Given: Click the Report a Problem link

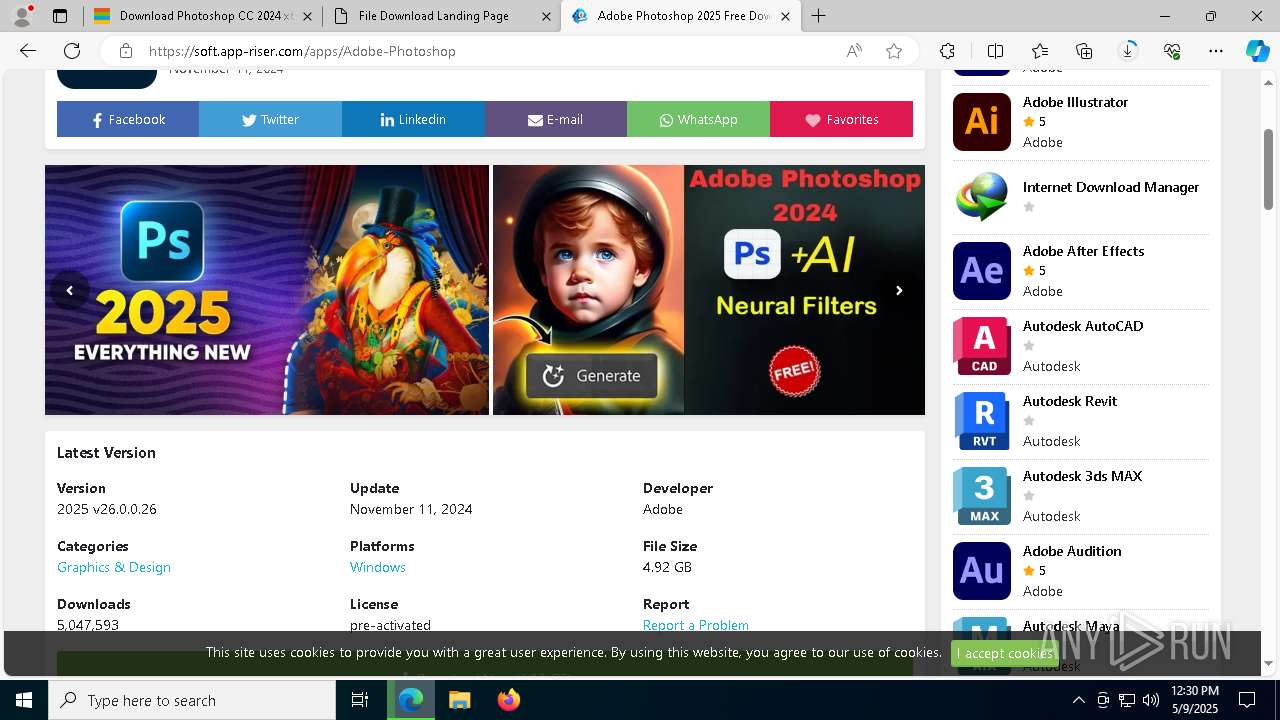Looking at the screenshot, I should pyautogui.click(x=696, y=625).
